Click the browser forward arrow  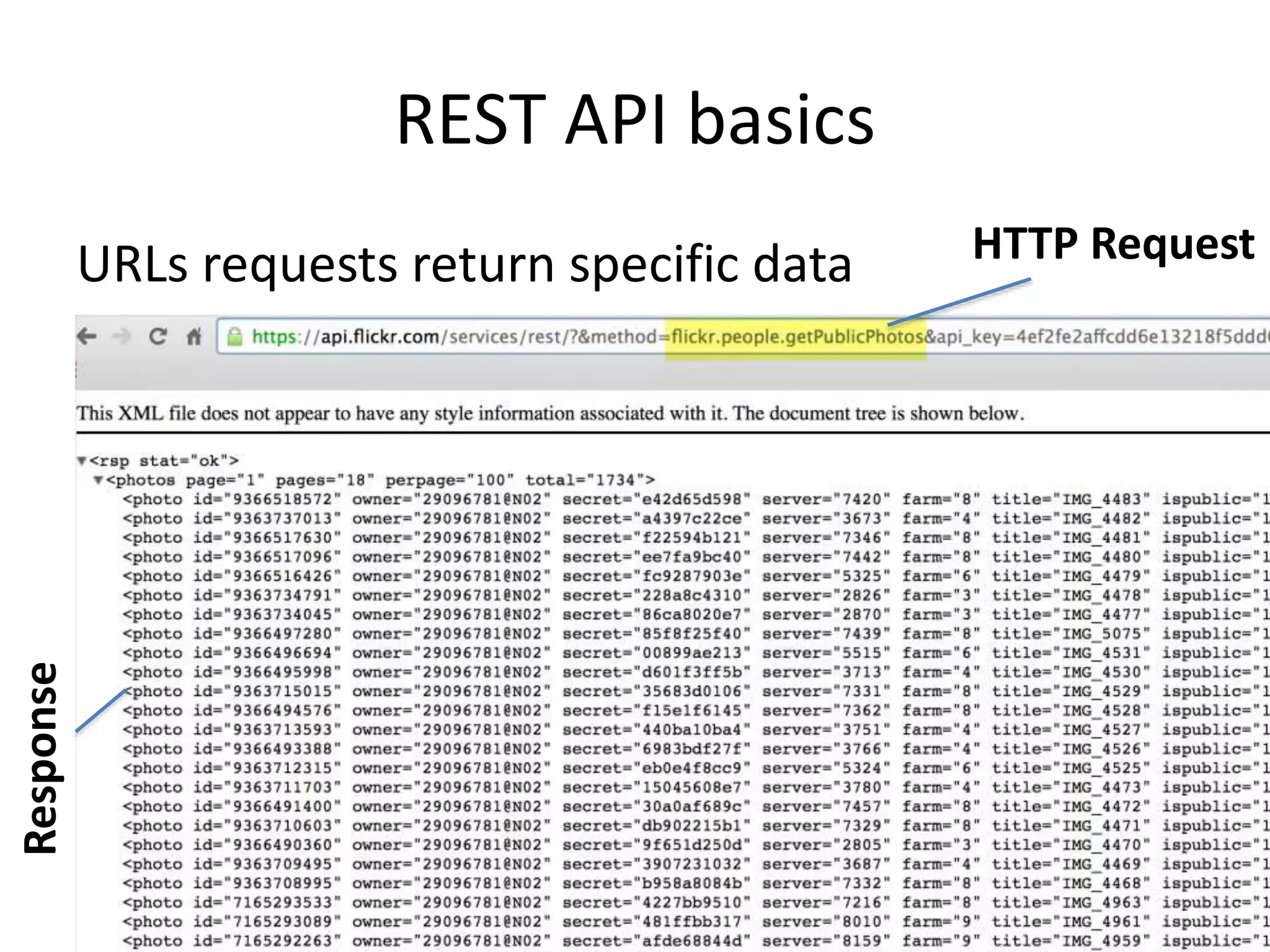click(x=122, y=337)
